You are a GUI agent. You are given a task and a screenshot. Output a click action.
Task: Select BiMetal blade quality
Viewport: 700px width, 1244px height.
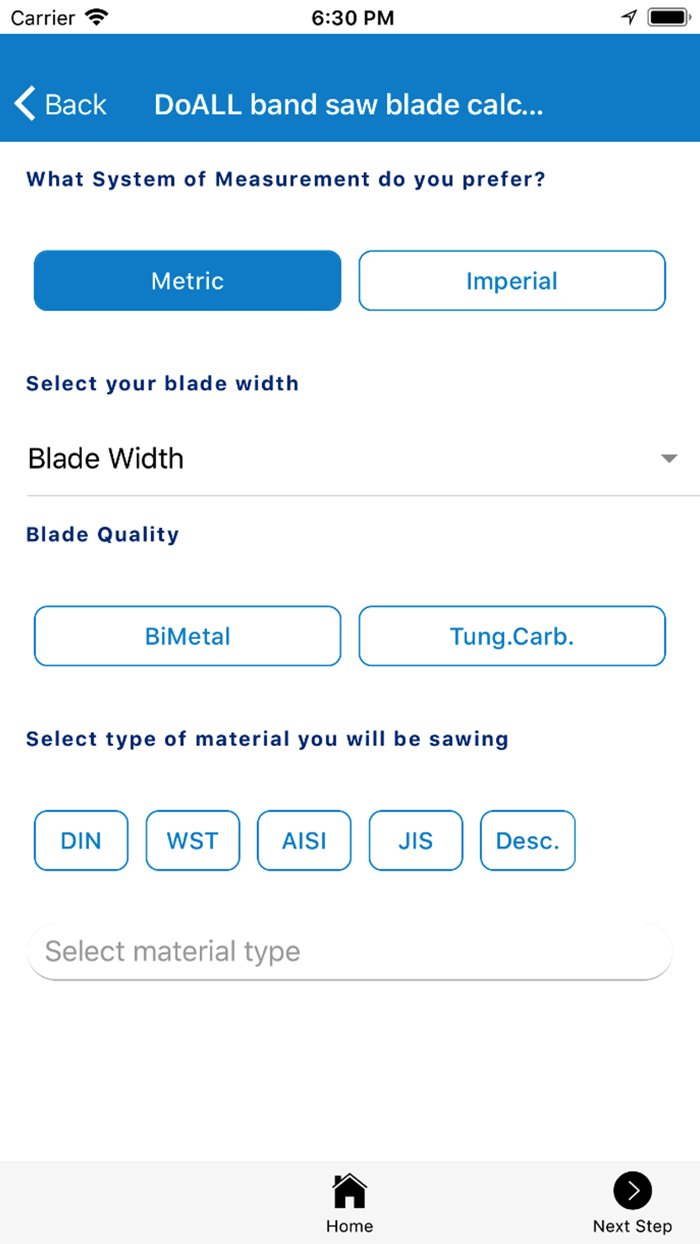(187, 636)
